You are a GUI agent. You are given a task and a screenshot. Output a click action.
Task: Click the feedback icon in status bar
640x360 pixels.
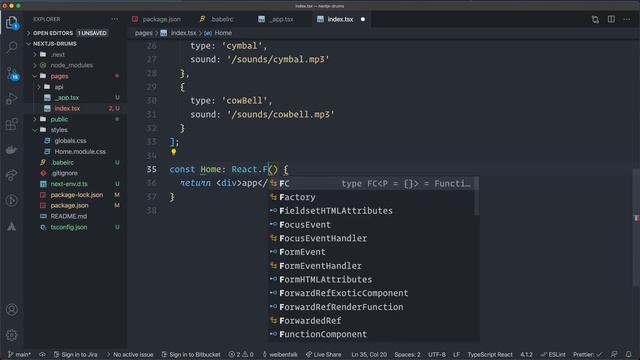click(x=614, y=354)
